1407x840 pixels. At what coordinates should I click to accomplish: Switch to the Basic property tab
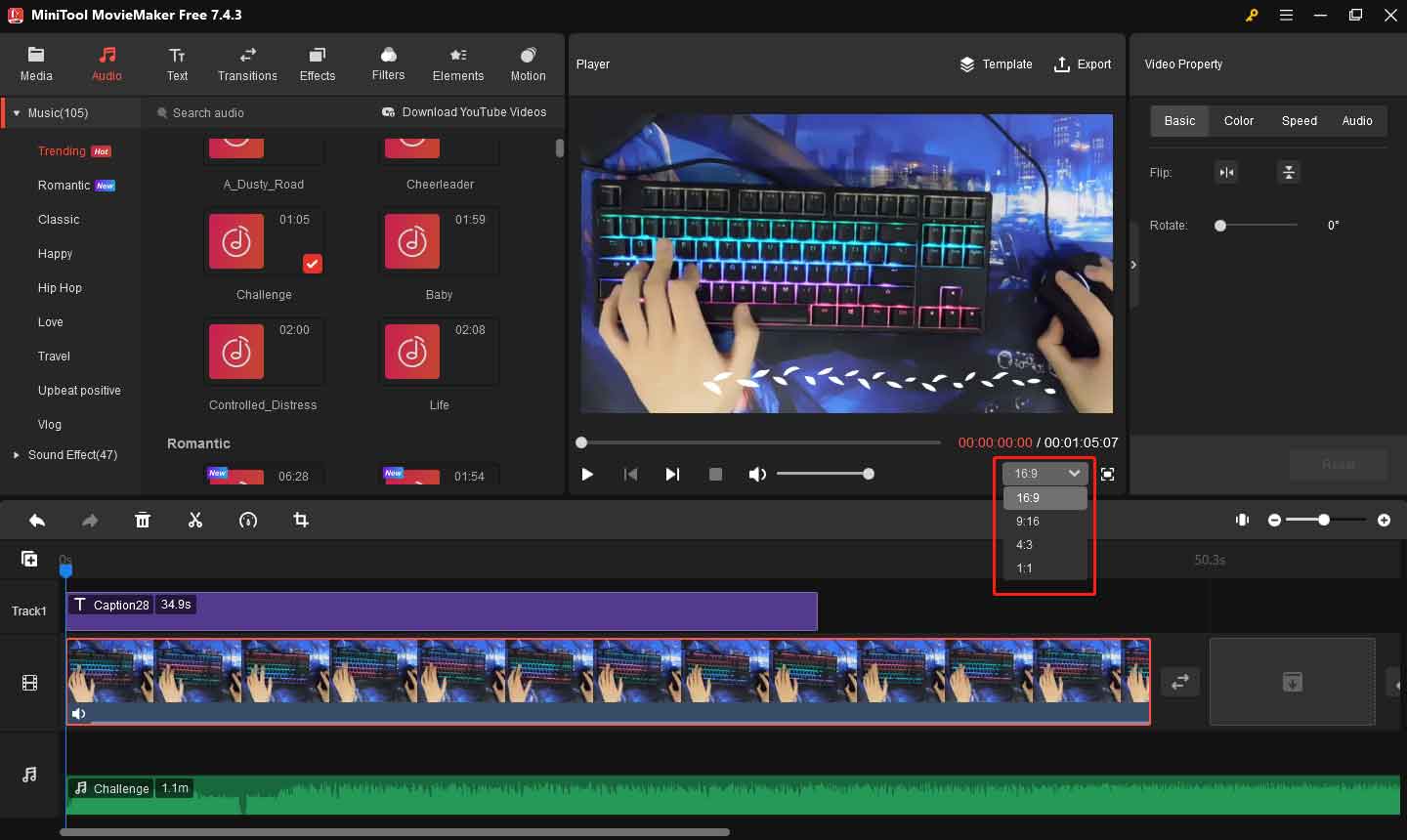(x=1179, y=121)
